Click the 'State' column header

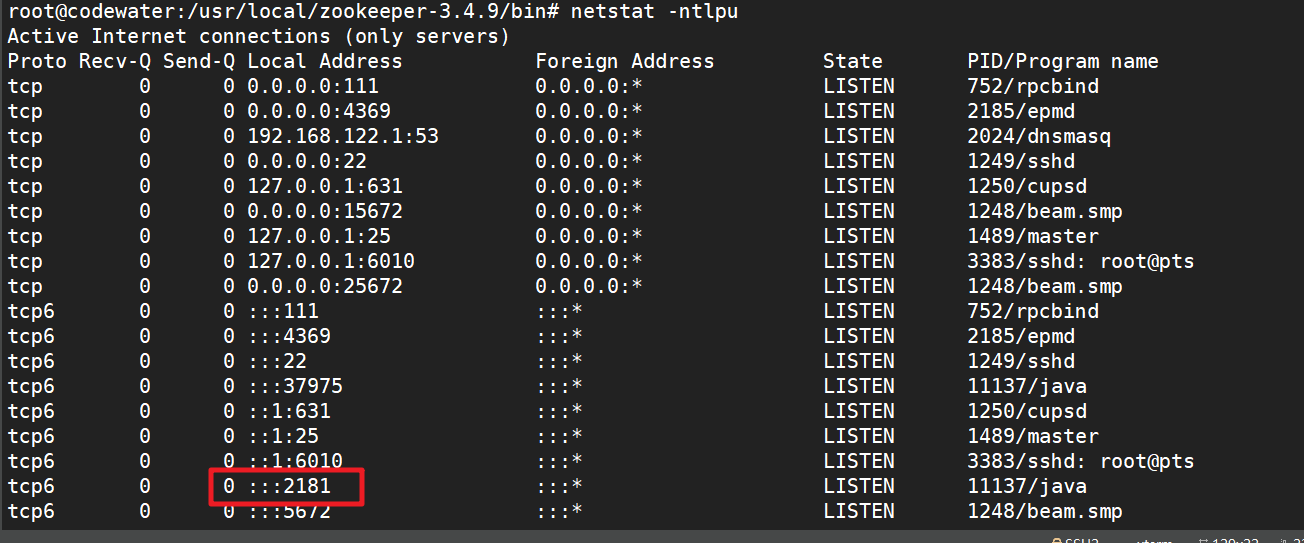[x=853, y=62]
